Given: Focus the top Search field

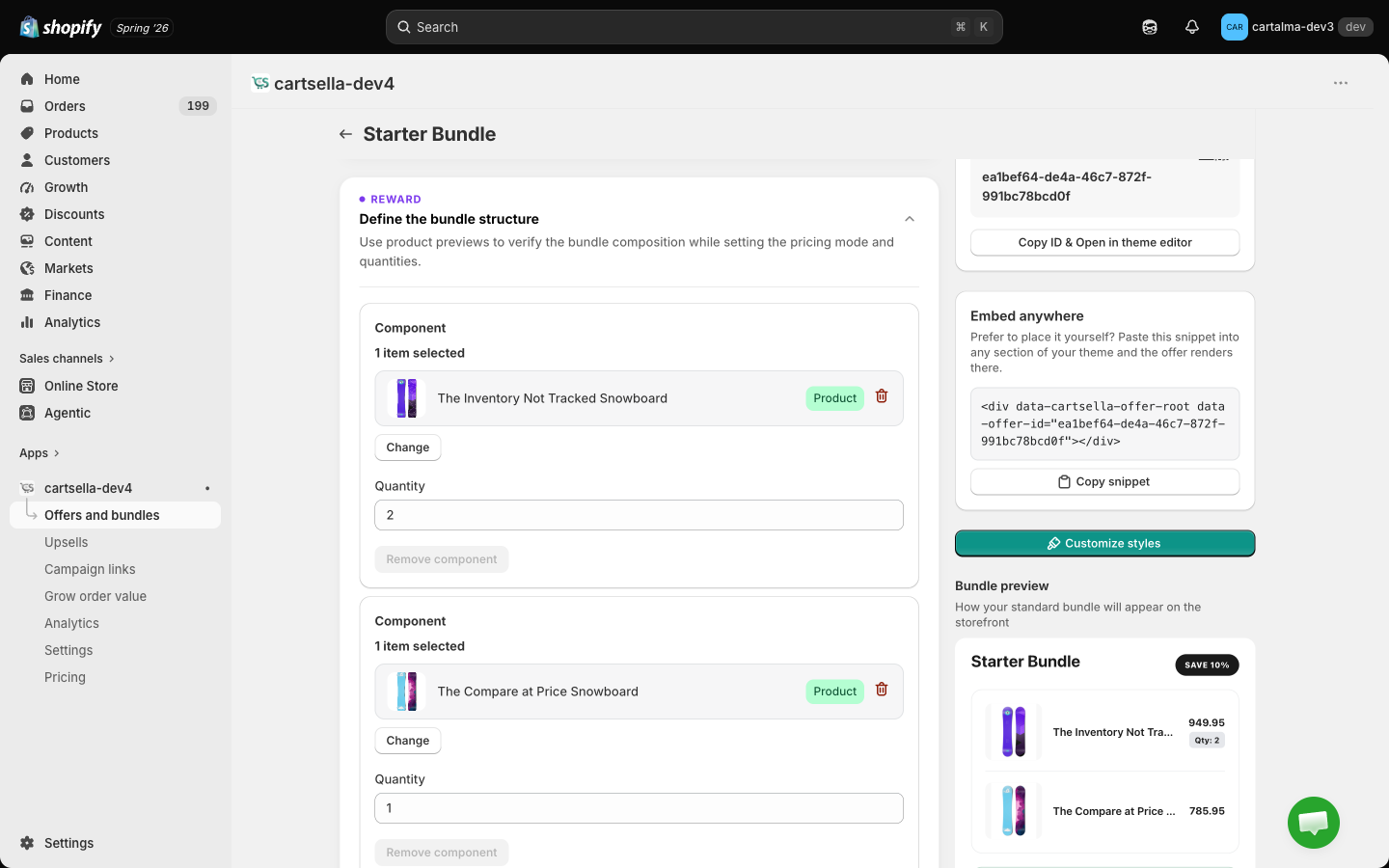Looking at the screenshot, I should tap(694, 27).
